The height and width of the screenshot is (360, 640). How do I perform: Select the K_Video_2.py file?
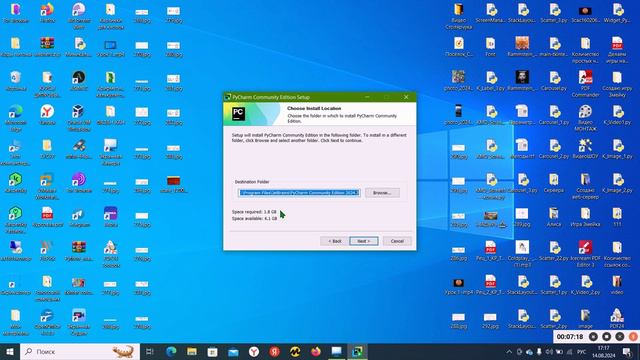[x=585, y=285]
